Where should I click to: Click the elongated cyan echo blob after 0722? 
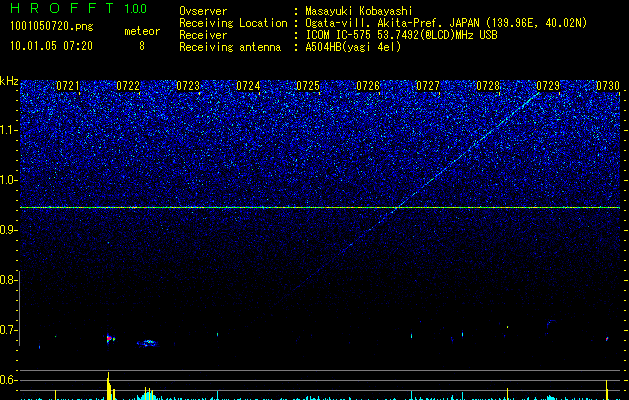point(147,343)
